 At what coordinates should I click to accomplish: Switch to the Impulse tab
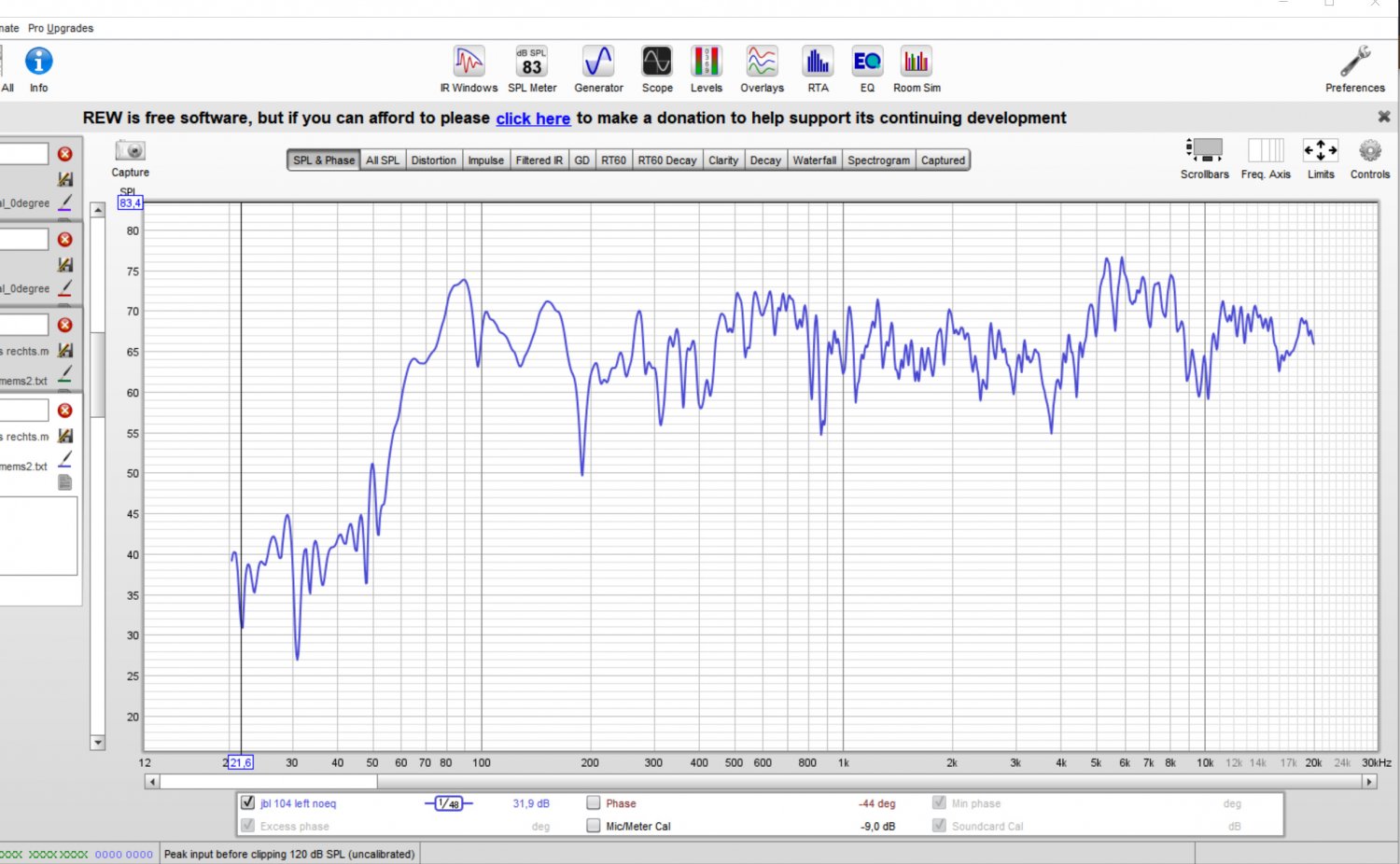pyautogui.click(x=486, y=160)
